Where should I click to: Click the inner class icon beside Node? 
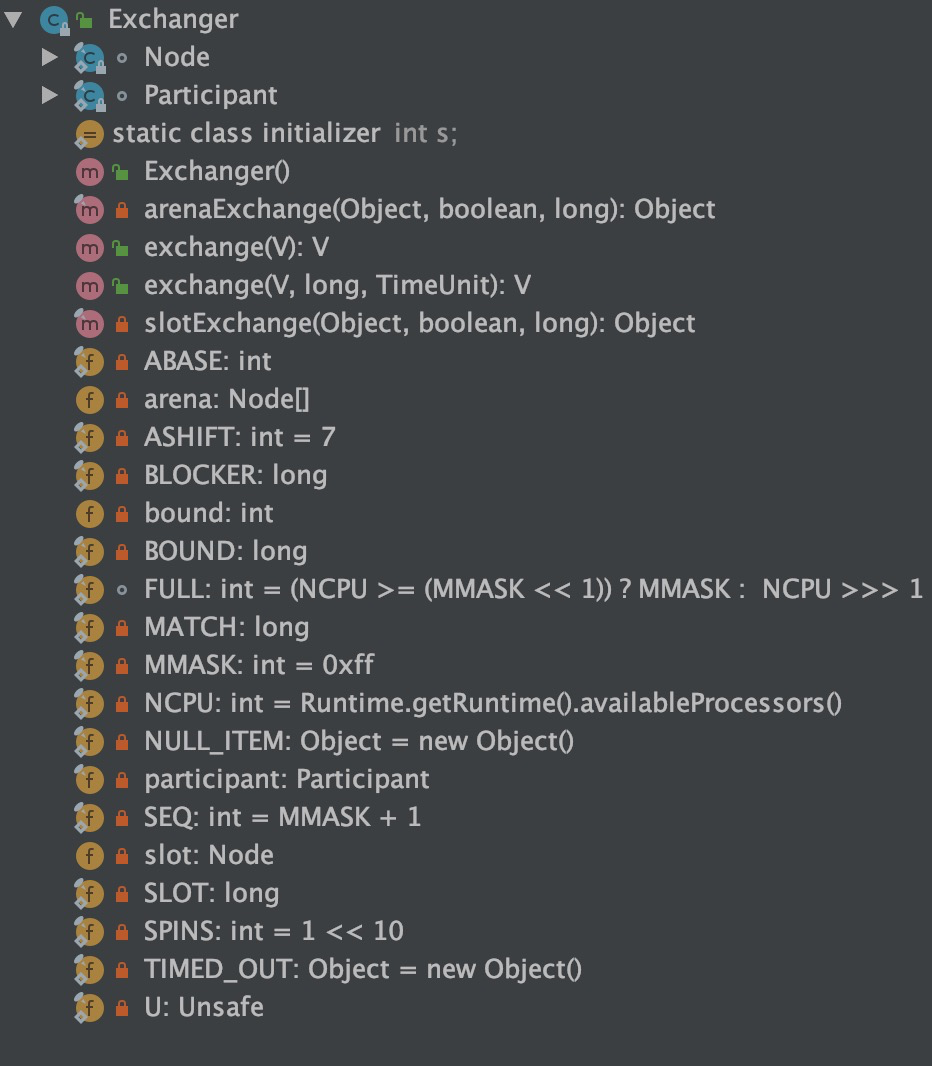tap(89, 56)
